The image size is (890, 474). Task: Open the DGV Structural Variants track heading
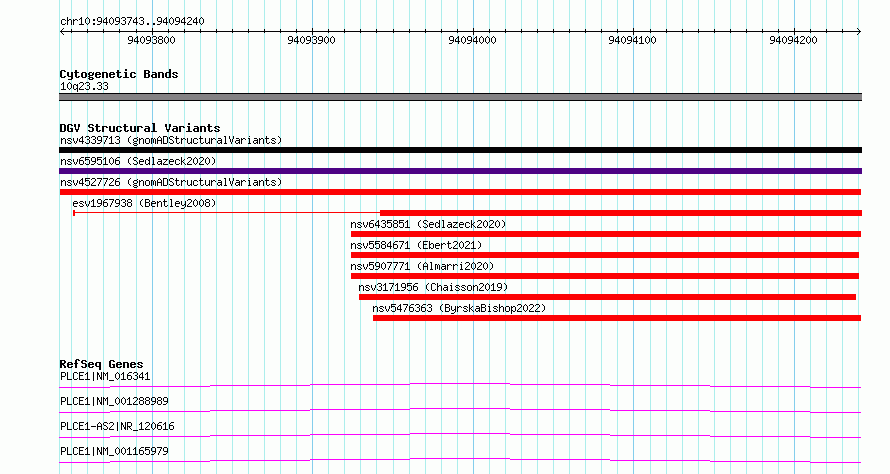pyautogui.click(x=140, y=128)
